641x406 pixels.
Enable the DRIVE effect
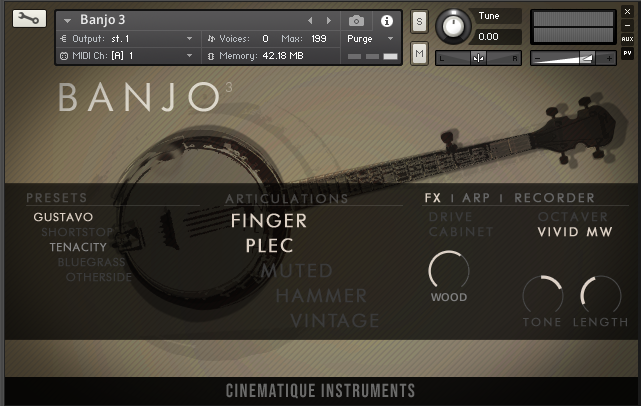(450, 217)
